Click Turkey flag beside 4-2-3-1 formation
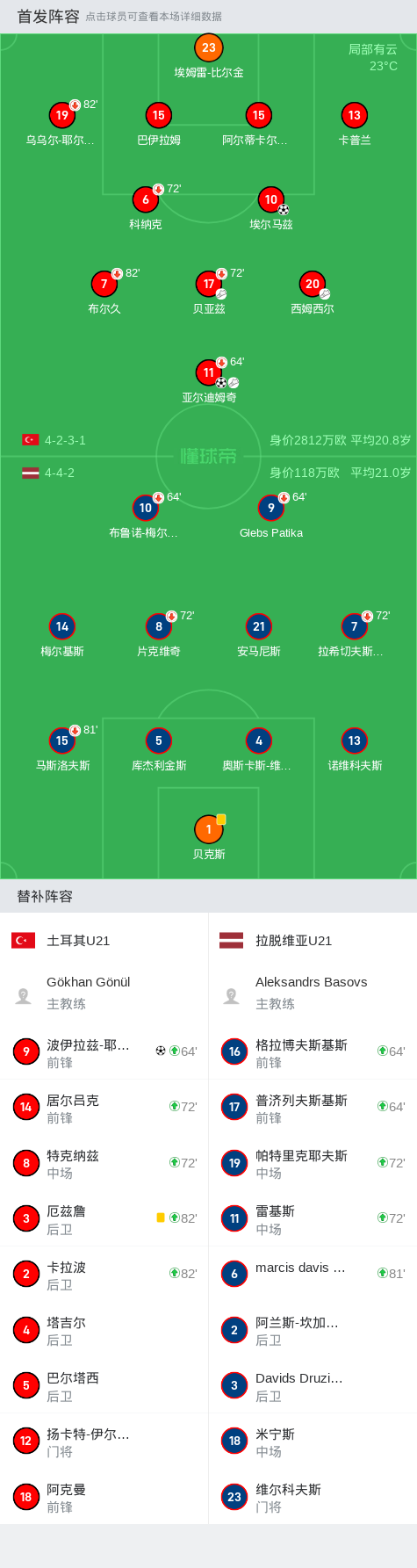The width and height of the screenshot is (417, 1568). coord(31,439)
